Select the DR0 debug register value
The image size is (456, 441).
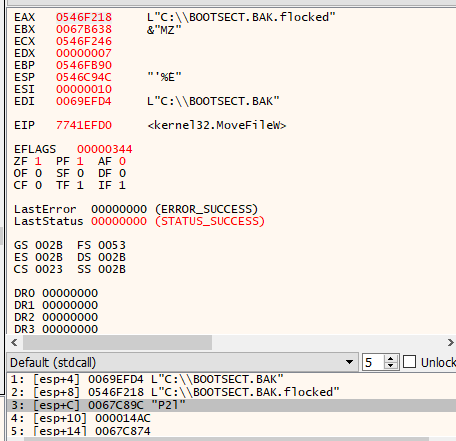(x=70, y=293)
